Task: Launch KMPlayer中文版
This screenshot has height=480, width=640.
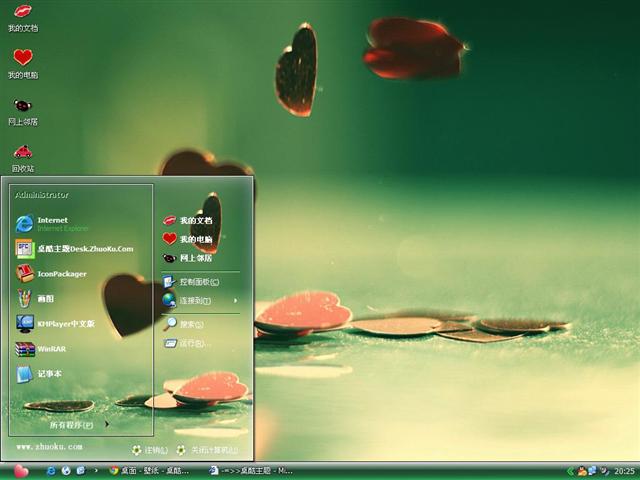Action: tap(65, 324)
